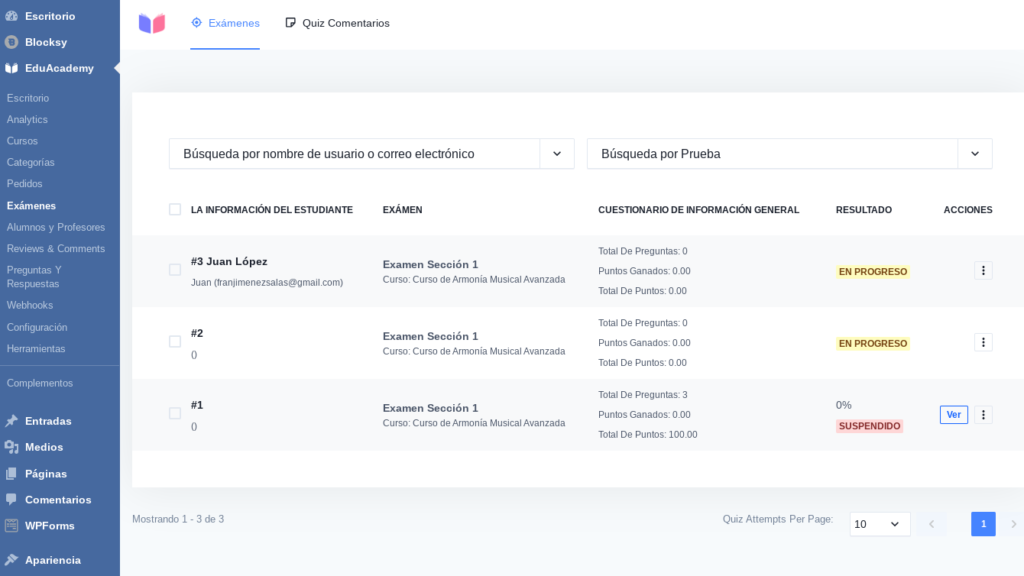This screenshot has height=576, width=1024.
Task: Go to next page arrow
Action: [x=1013, y=524]
